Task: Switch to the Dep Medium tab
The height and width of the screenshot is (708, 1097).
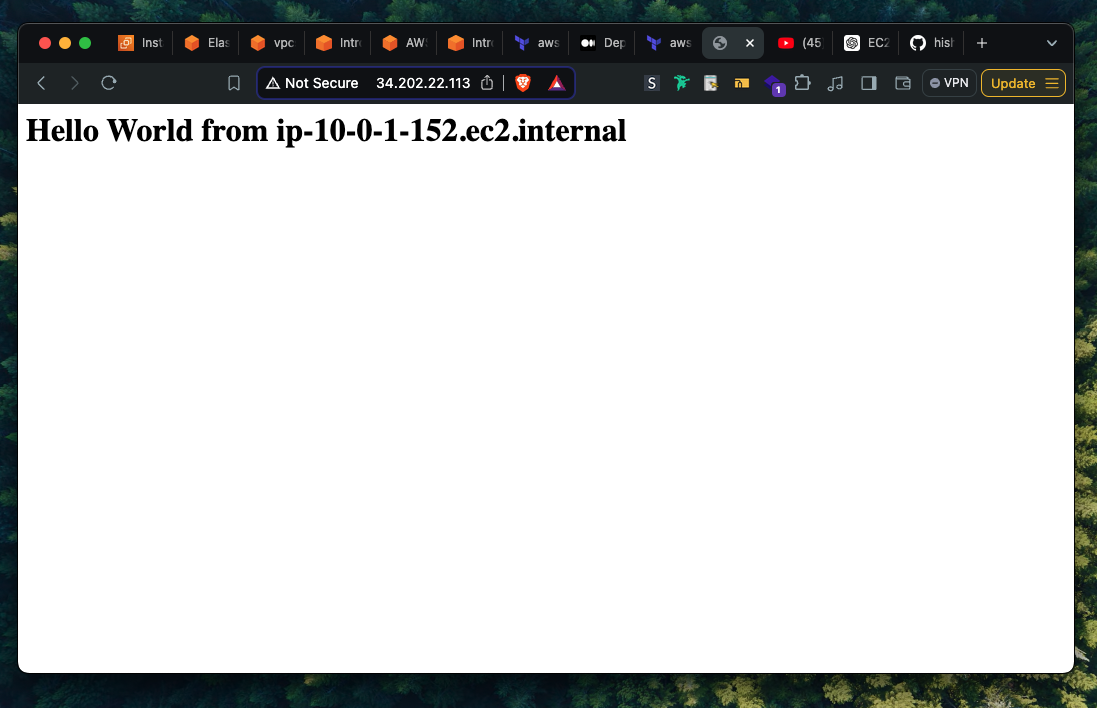Action: (x=603, y=43)
